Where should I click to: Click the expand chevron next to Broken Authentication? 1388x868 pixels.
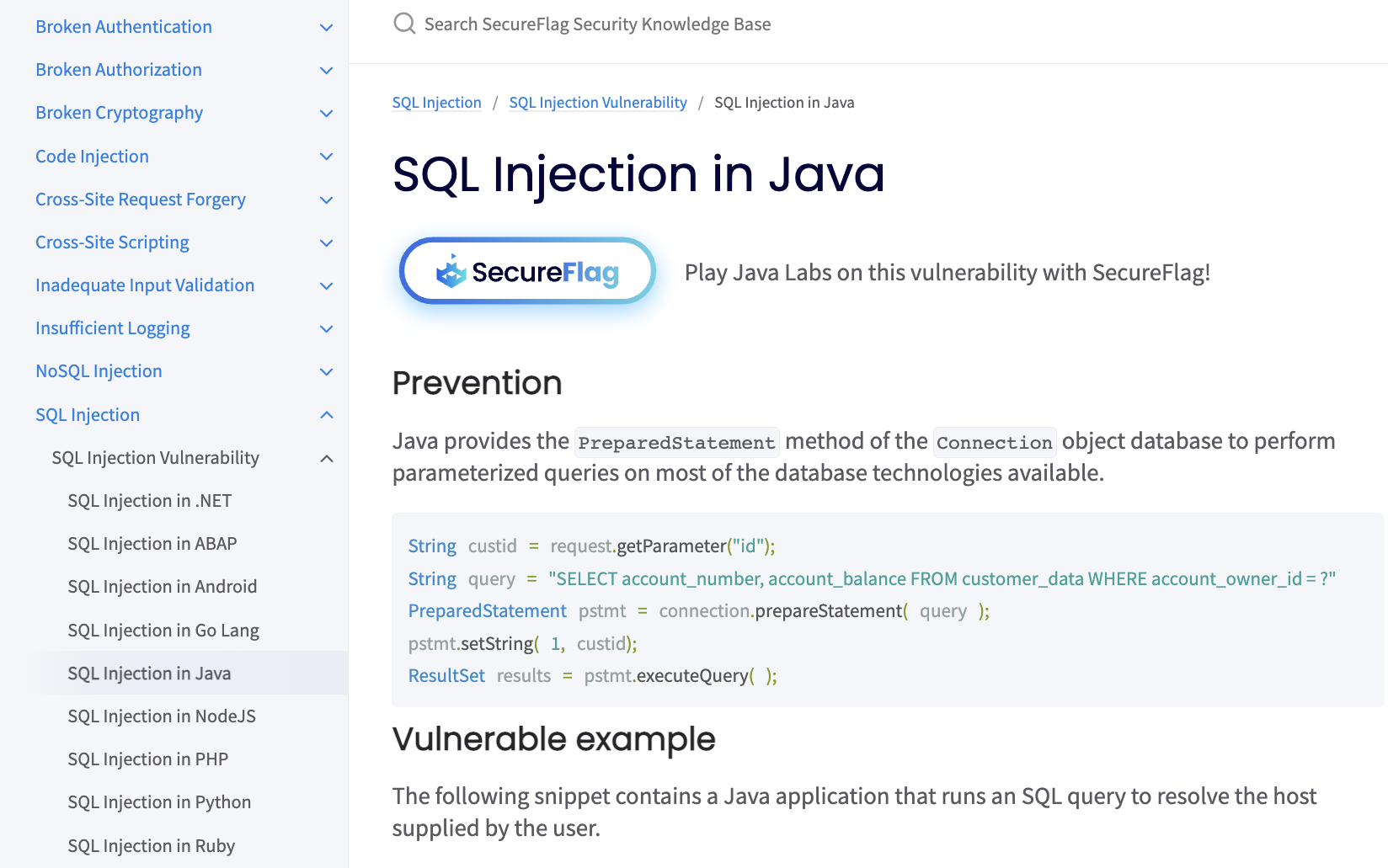coord(326,27)
